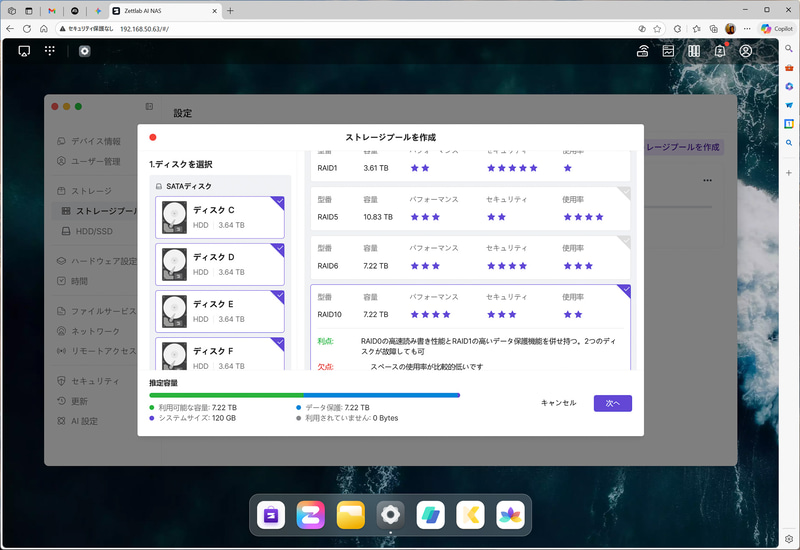Screen dimensions: 800x550
Task: Click the running settings icon in top bar
Action: click(85, 51)
